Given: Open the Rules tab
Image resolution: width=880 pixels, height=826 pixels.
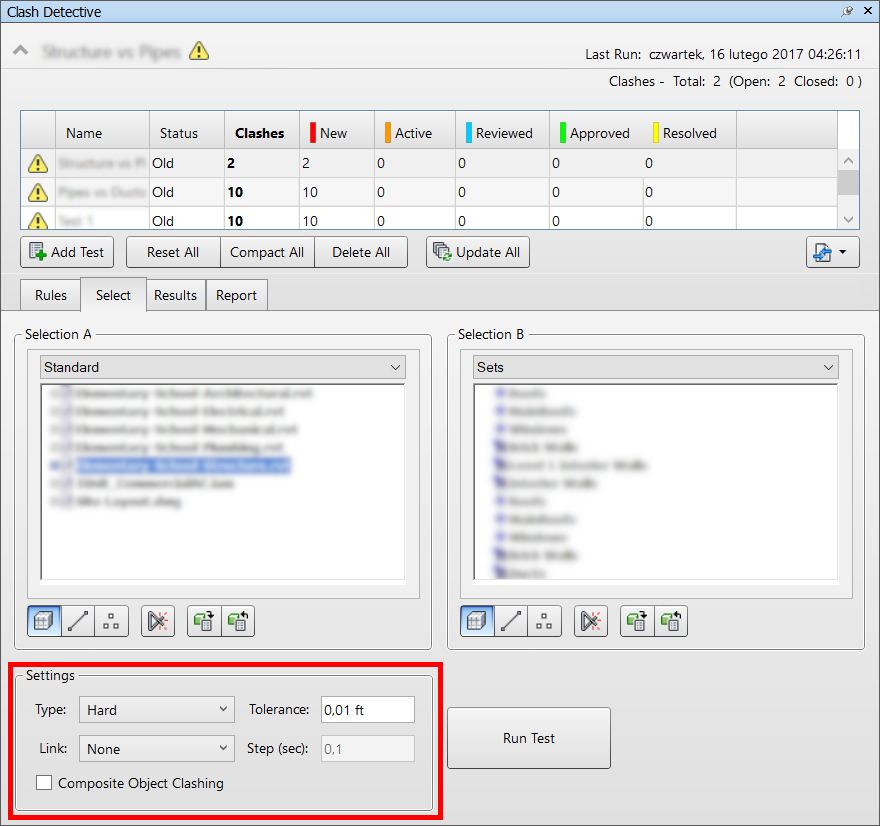Looking at the screenshot, I should pos(51,295).
